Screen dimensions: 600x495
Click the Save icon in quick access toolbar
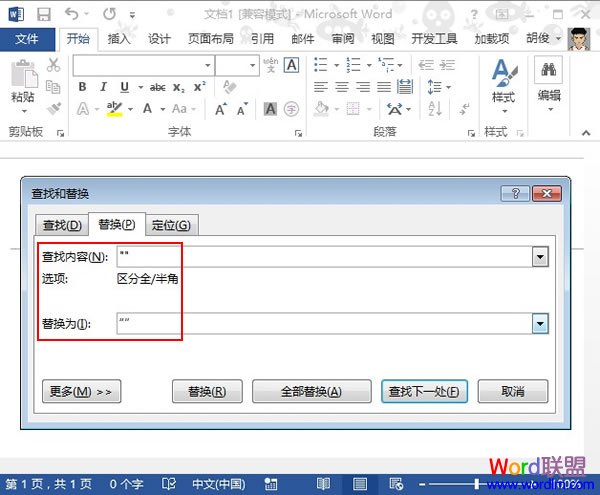coord(44,14)
